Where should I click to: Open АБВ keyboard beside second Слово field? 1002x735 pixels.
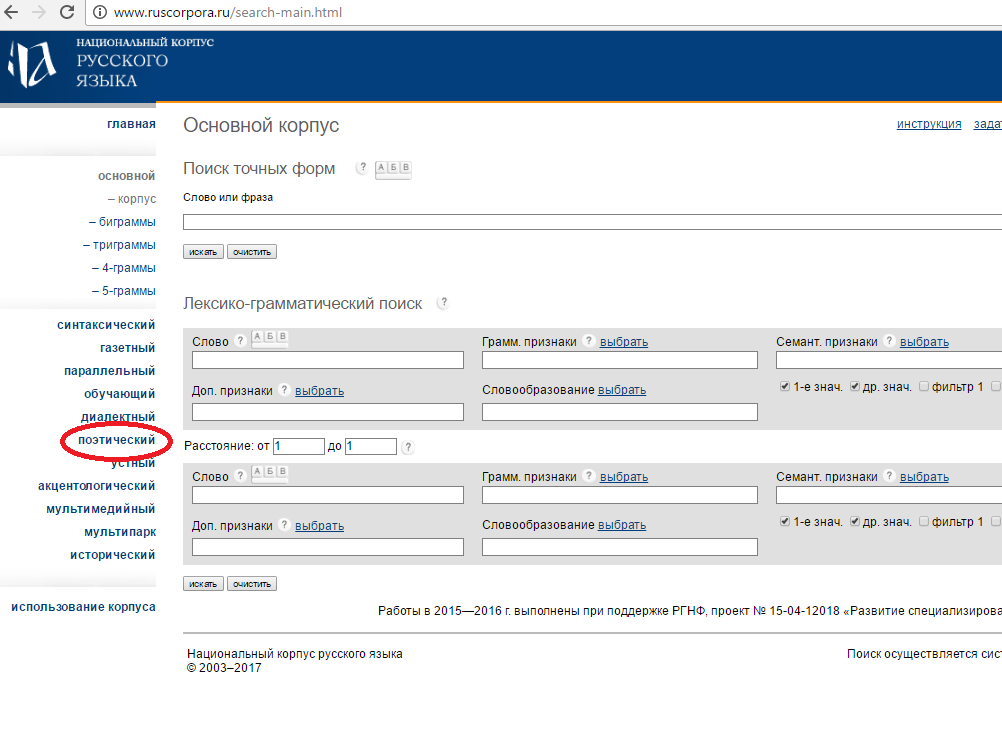270,473
